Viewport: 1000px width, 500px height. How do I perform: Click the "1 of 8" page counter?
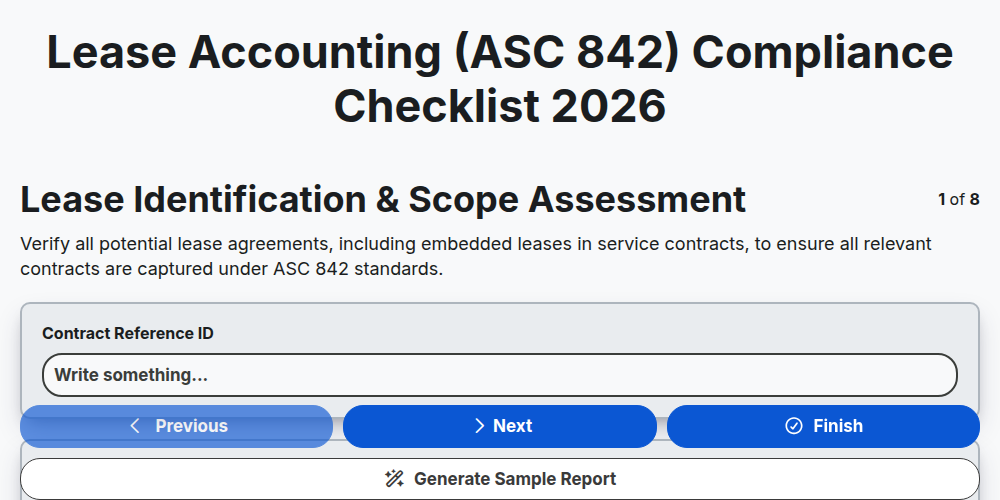click(959, 200)
